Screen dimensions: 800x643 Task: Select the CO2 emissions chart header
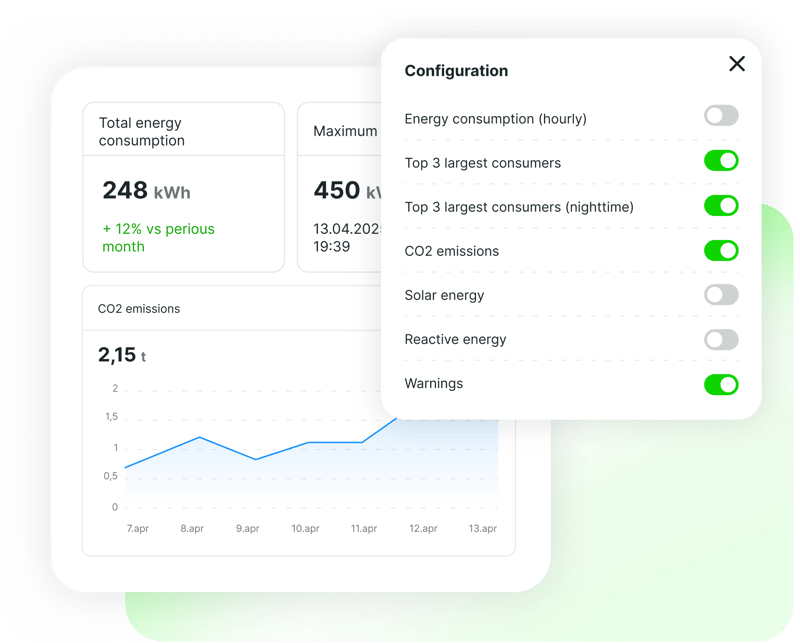139,309
